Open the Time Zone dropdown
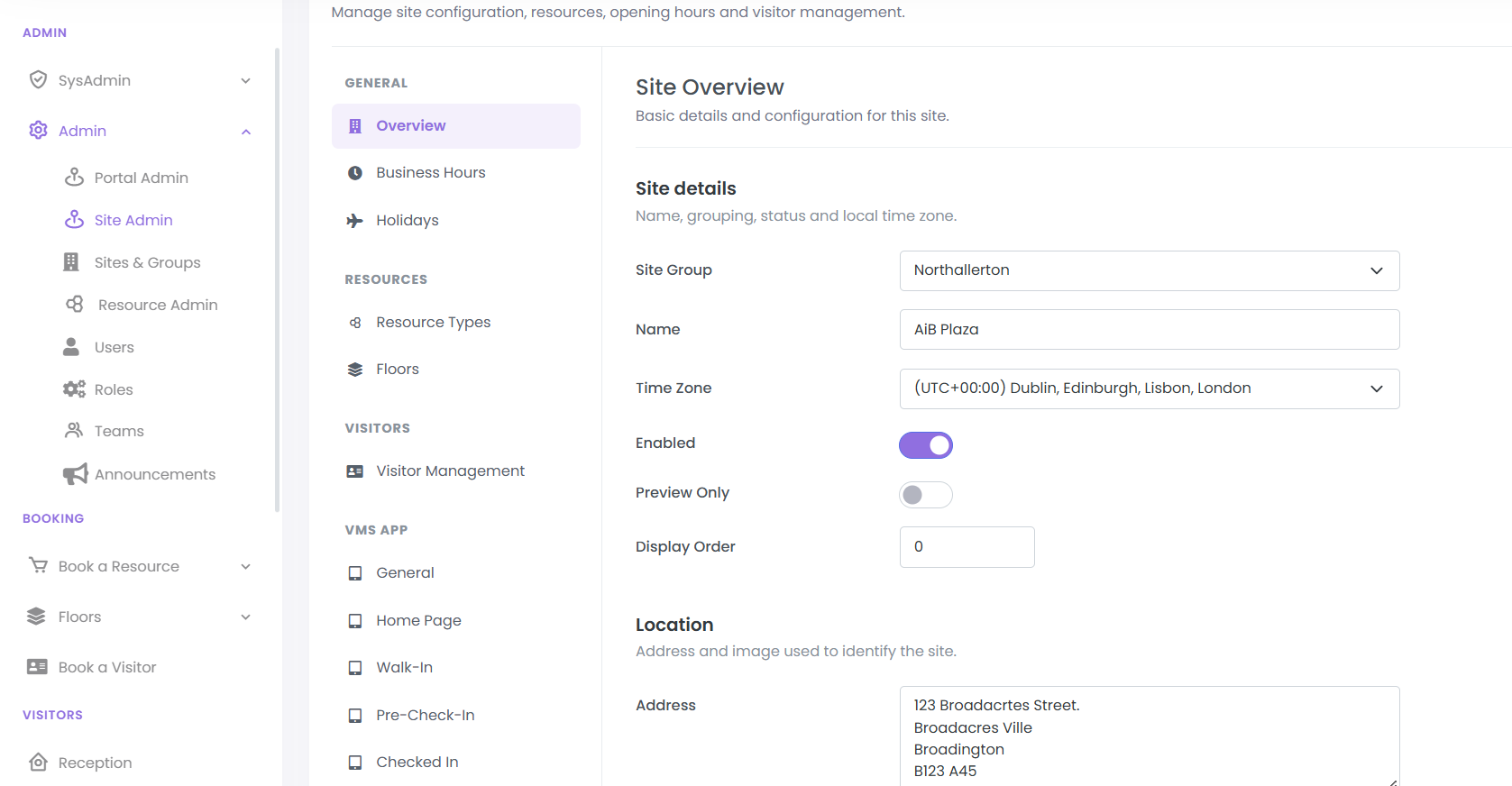The image size is (1512, 786). [x=1150, y=388]
